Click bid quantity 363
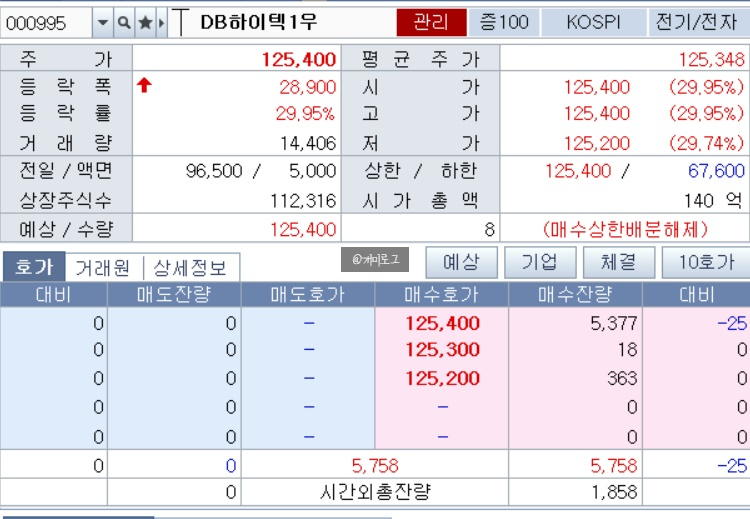The width and height of the screenshot is (750, 519). coord(622,378)
